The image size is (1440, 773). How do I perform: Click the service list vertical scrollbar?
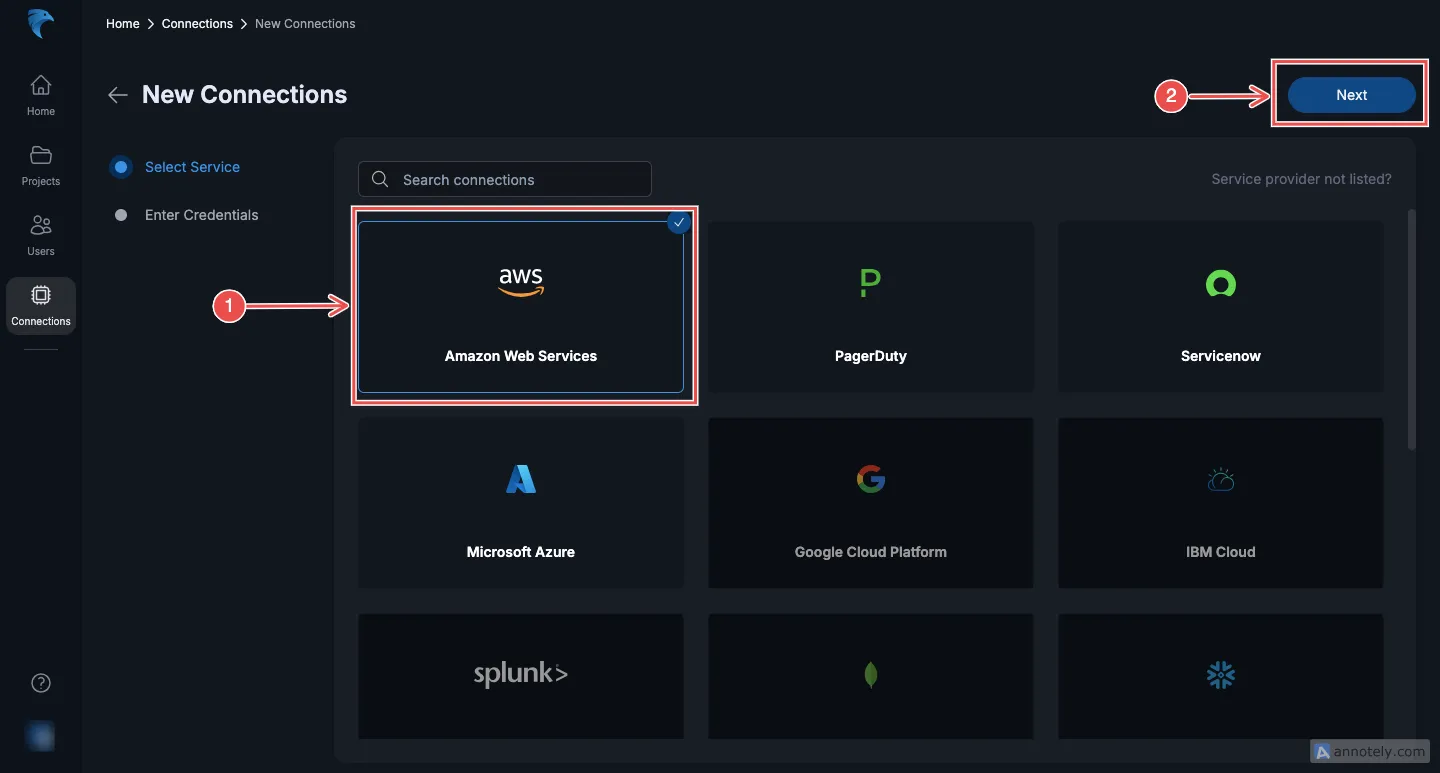point(1412,330)
